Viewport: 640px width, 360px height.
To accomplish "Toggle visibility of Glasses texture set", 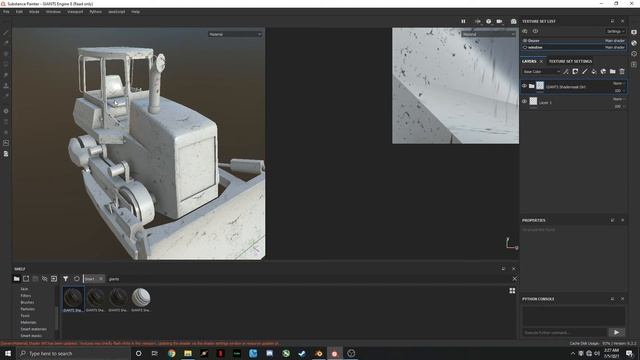I will pos(525,41).
